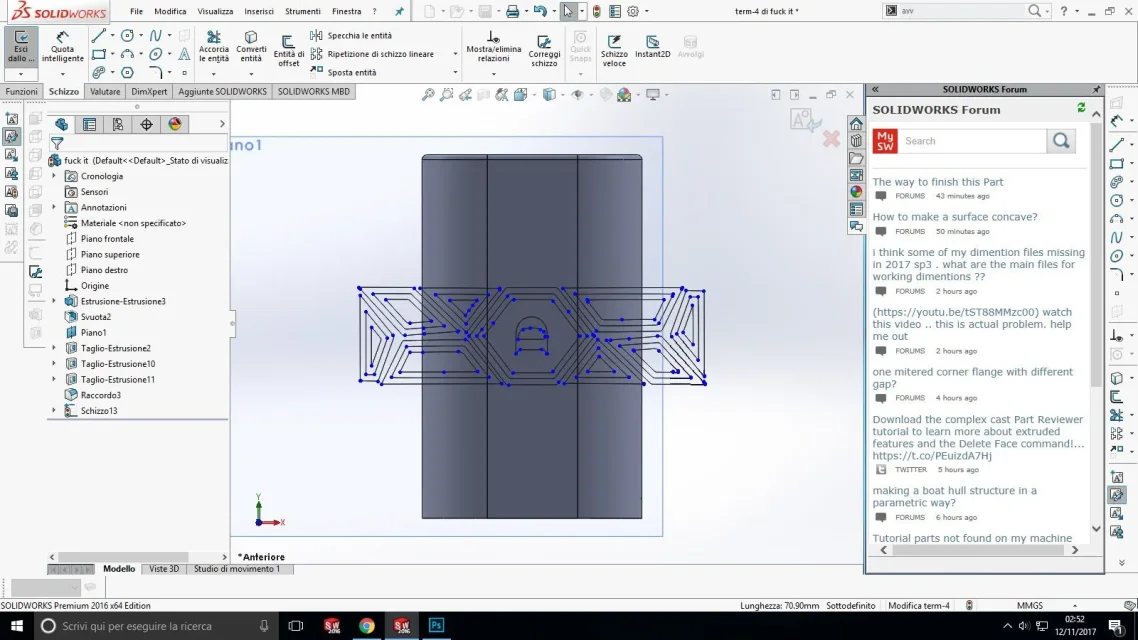
Task: Select the Entità di offset tool
Action: (289, 50)
